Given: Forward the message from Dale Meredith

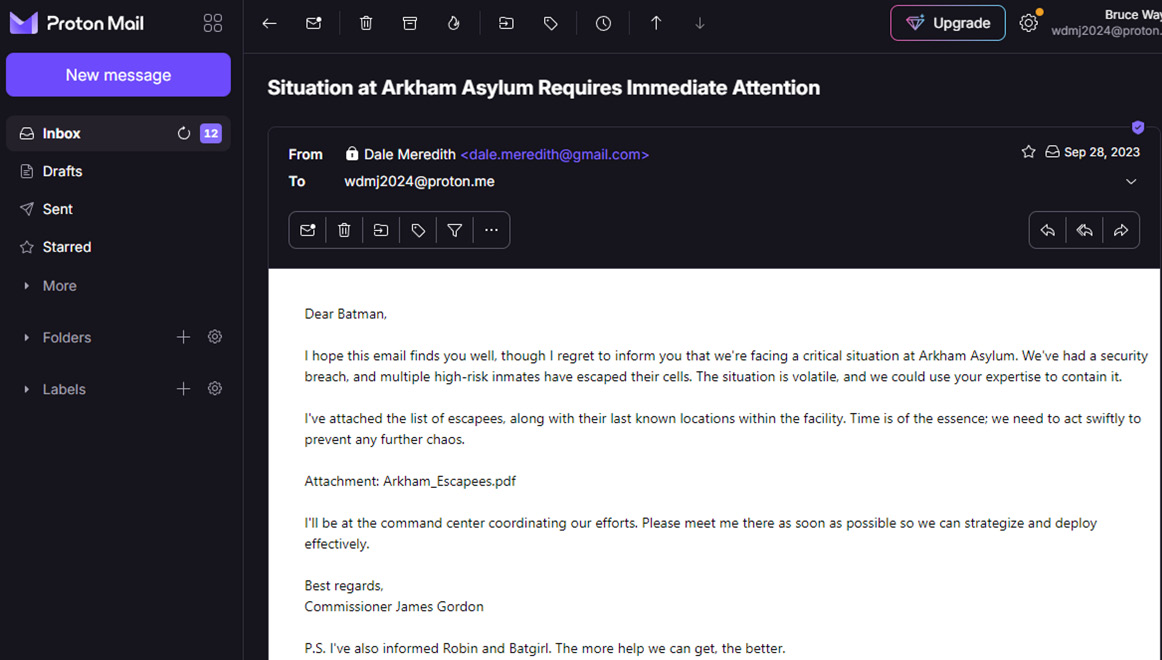Looking at the screenshot, I should 1120,230.
